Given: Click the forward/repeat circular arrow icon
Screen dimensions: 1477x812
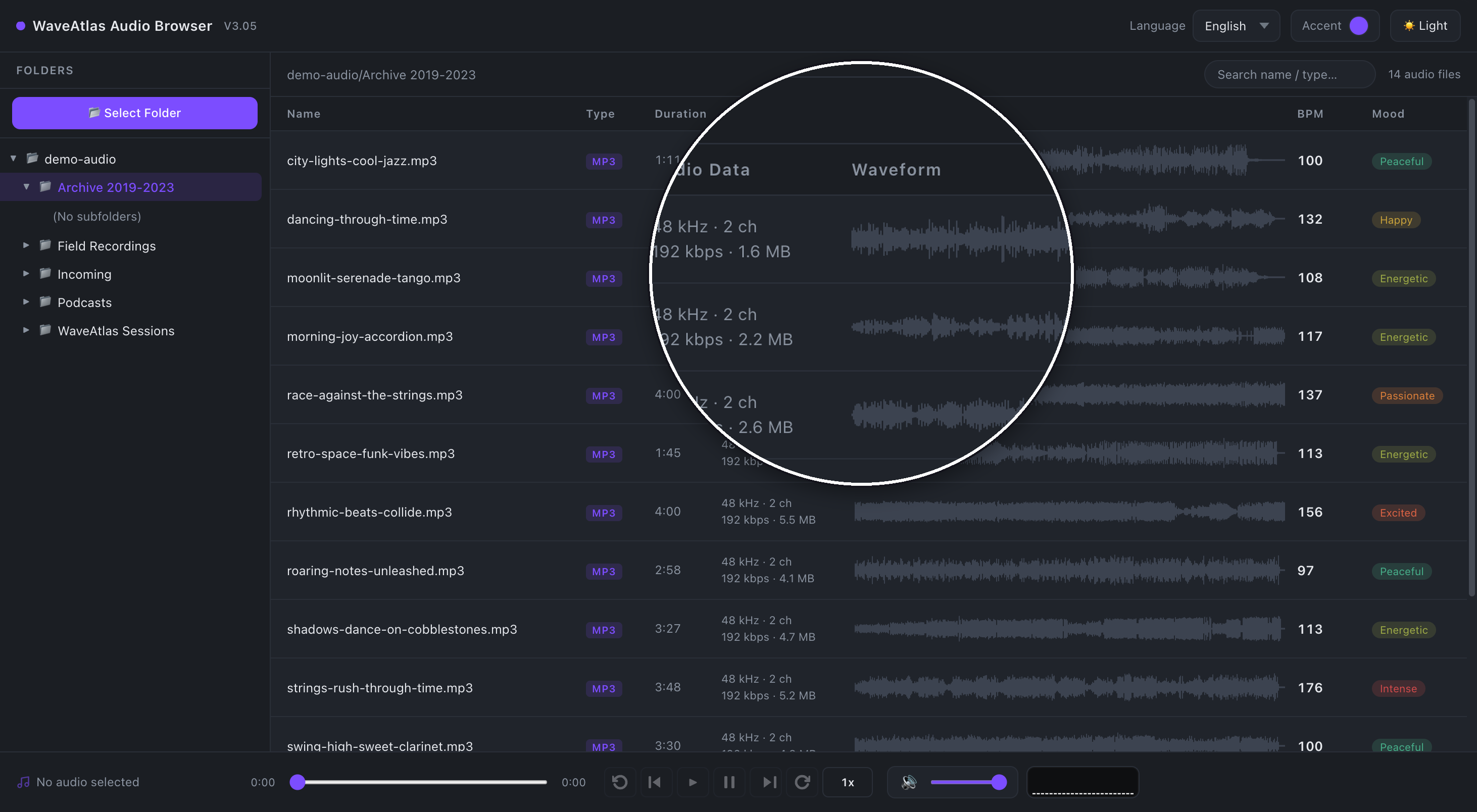Looking at the screenshot, I should tap(802, 782).
